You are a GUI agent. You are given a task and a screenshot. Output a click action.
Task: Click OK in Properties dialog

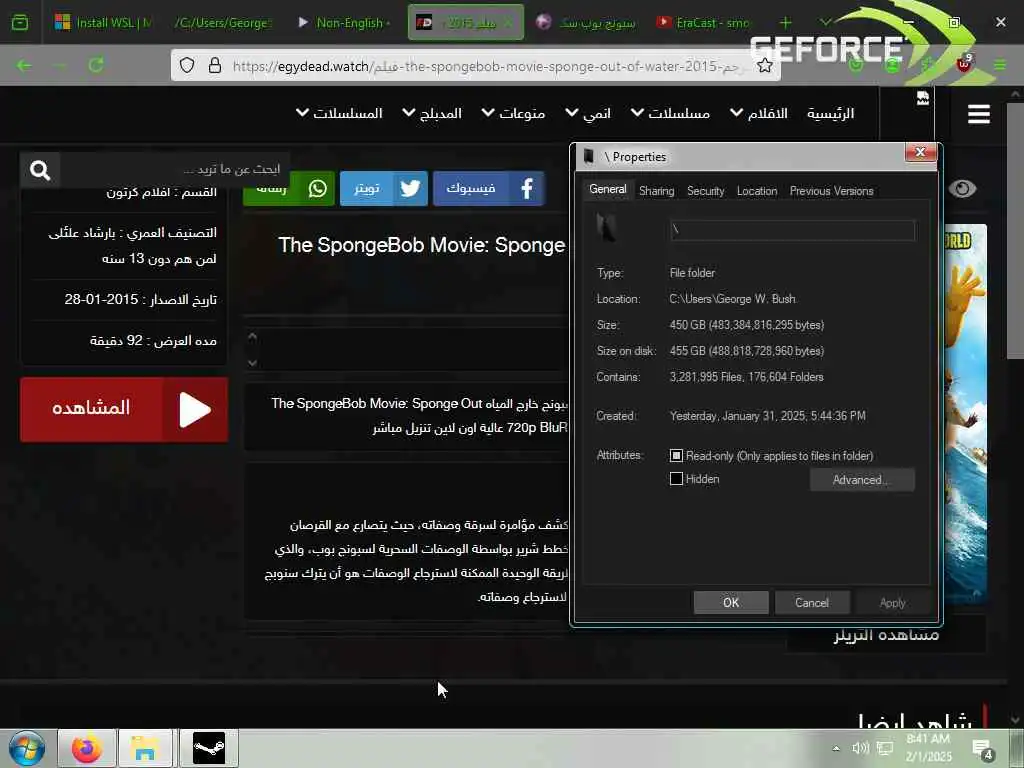pyautogui.click(x=731, y=602)
